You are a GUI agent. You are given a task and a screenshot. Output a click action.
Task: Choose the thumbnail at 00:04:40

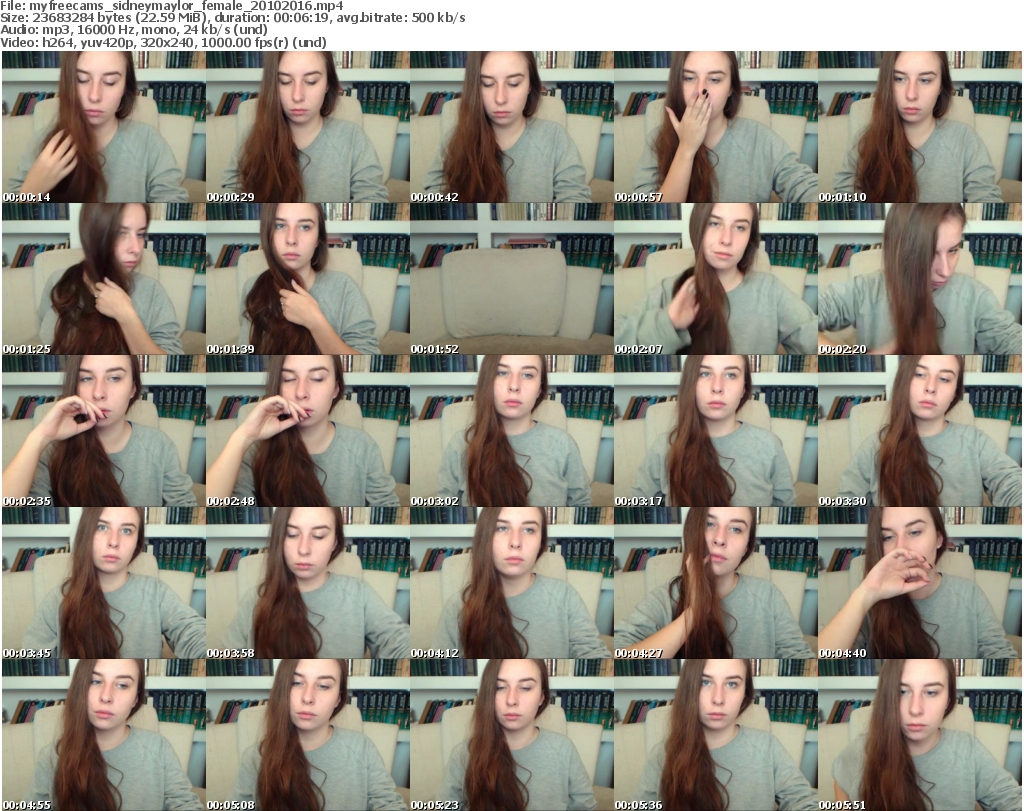(920, 582)
